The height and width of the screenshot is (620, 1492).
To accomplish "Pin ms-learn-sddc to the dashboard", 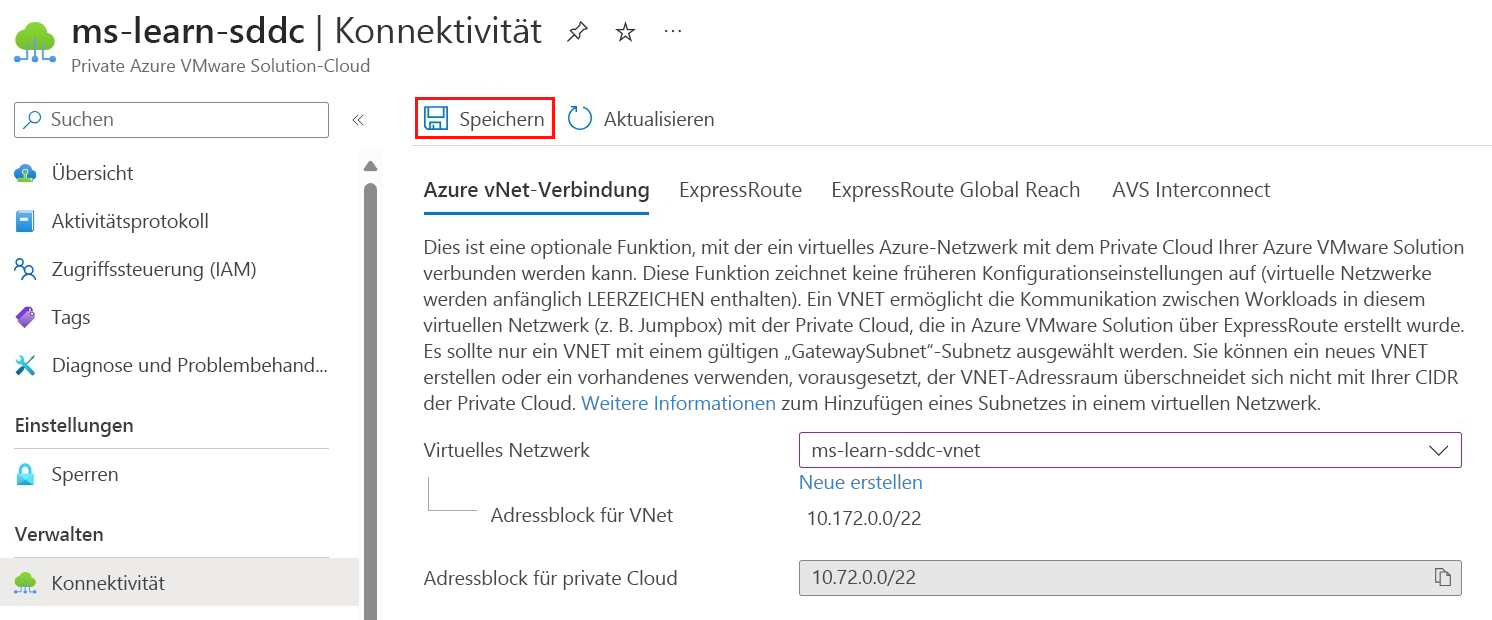I will [576, 31].
